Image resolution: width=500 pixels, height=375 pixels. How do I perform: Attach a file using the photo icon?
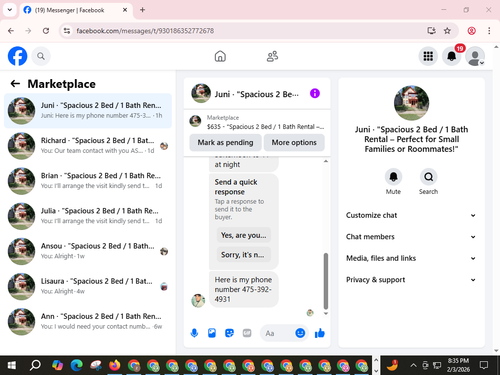click(212, 333)
